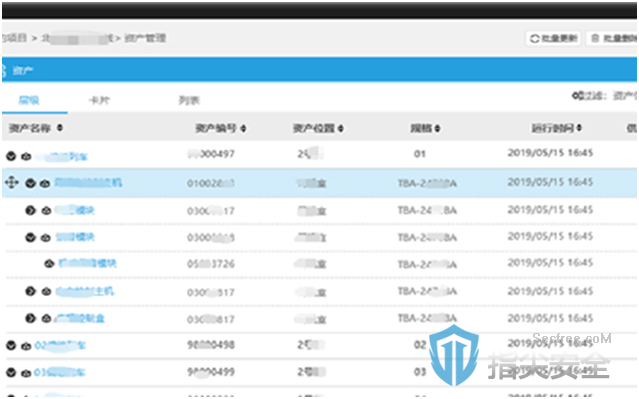This screenshot has height=399, width=639.
Task: Click the asset icon in row ending 3726
Action: [x=49, y=264]
